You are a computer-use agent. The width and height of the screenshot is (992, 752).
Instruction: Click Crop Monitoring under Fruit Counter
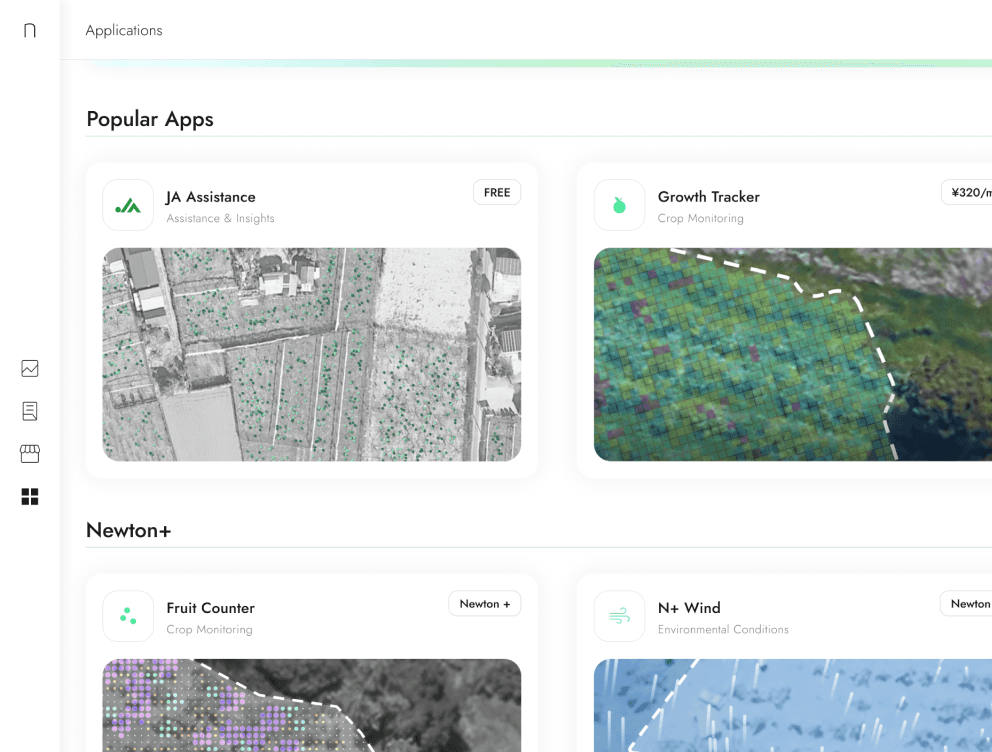209,629
